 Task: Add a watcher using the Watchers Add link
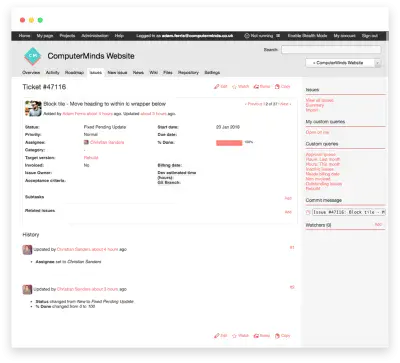(x=378, y=225)
